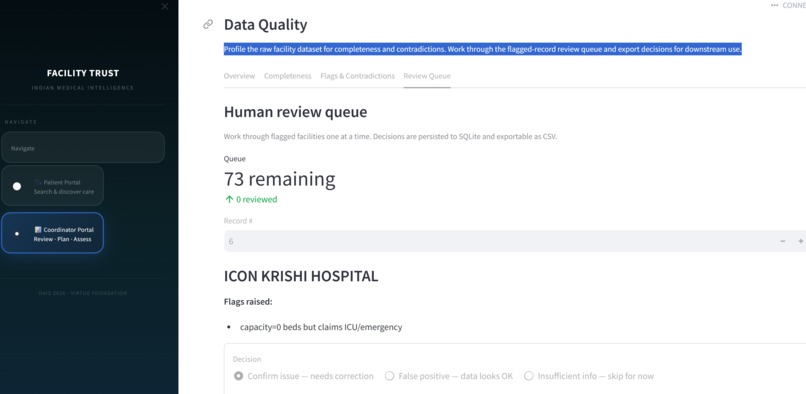806x394 pixels.
Task: Click the capacity=0 beds flag text
Action: 321,327
